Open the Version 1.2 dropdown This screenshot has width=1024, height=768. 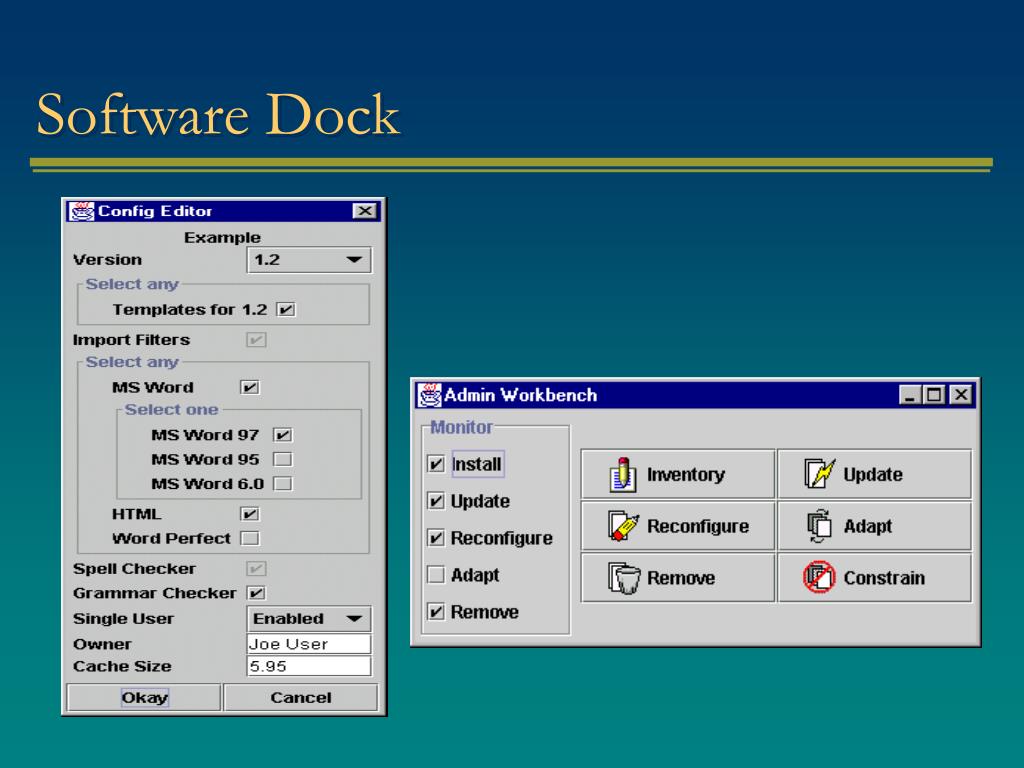pyautogui.click(x=309, y=260)
